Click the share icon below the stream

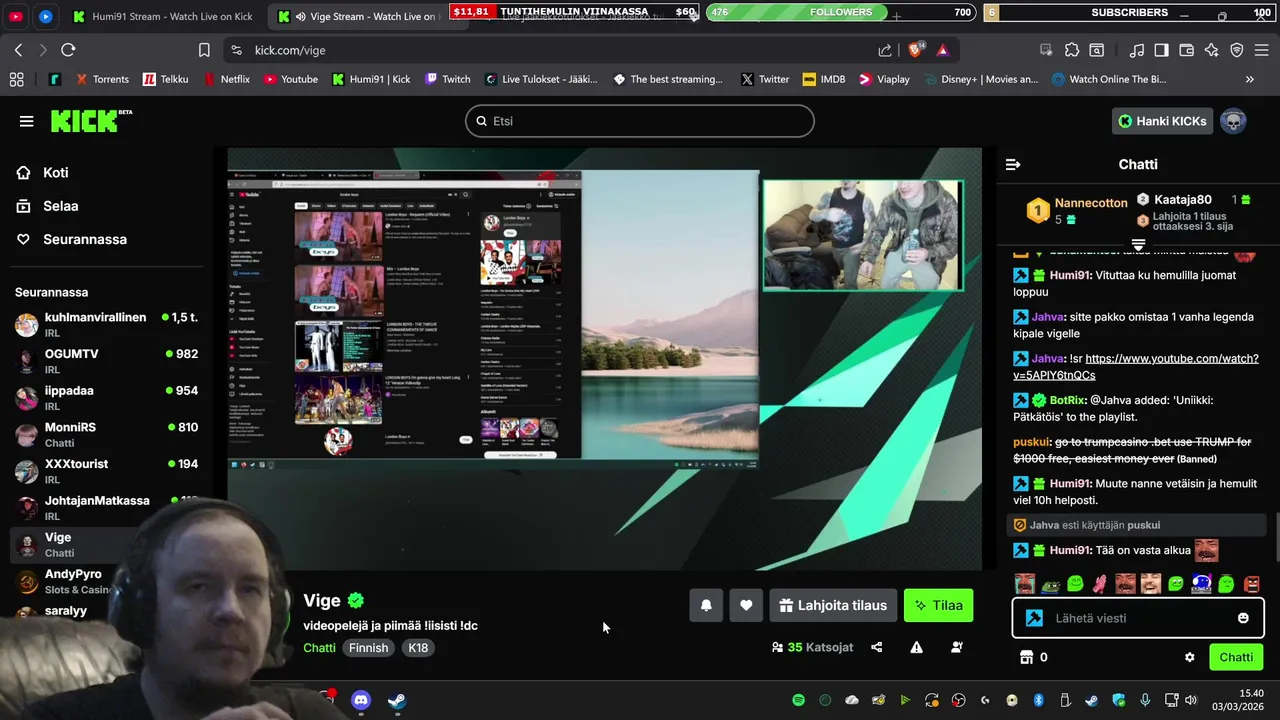(877, 647)
